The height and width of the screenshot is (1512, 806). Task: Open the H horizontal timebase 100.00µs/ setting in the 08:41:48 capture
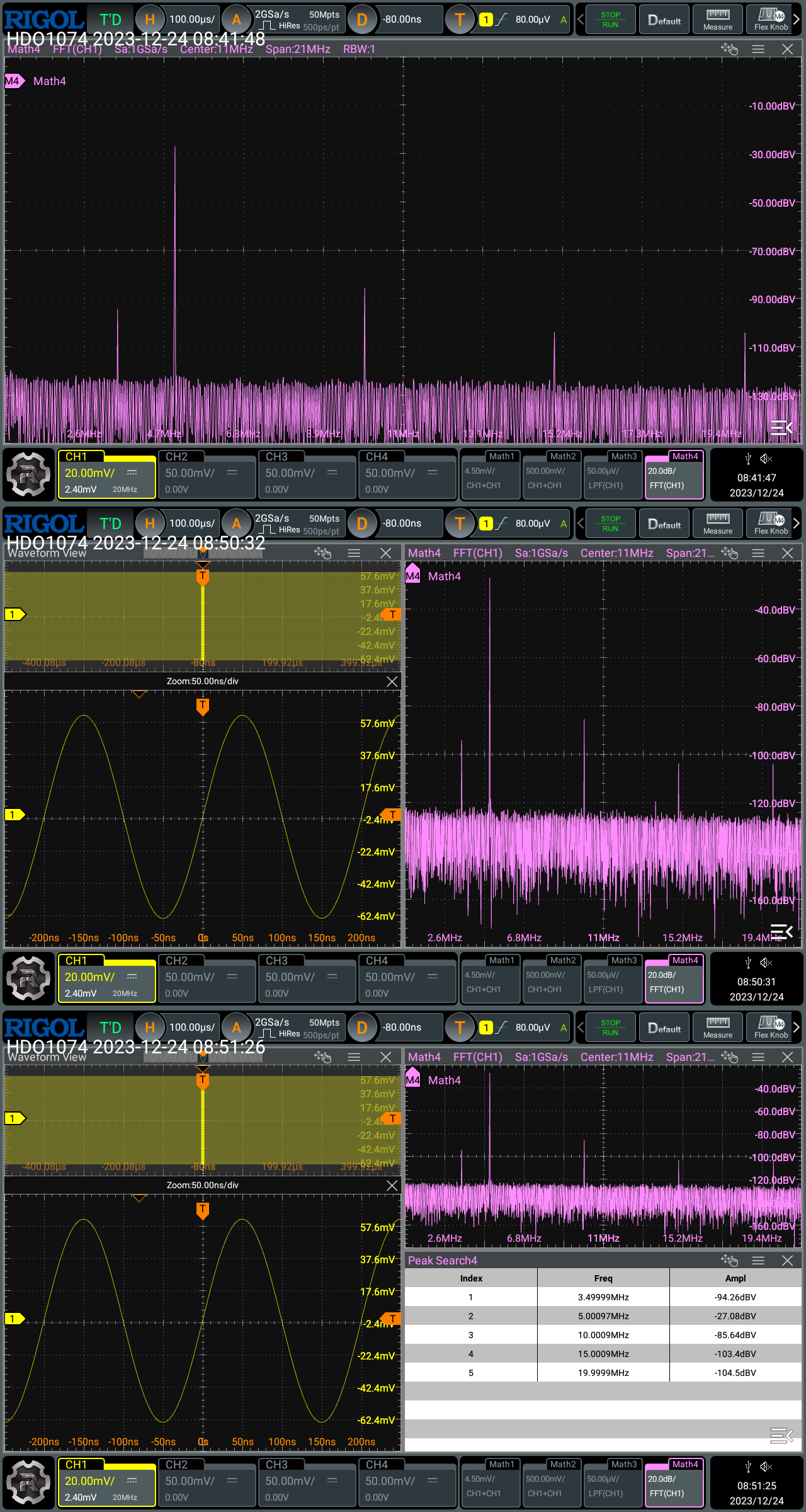[178, 20]
